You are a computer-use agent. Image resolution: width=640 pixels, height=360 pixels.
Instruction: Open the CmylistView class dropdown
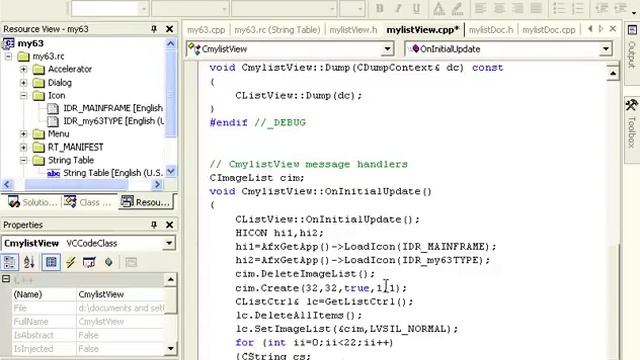[387, 49]
